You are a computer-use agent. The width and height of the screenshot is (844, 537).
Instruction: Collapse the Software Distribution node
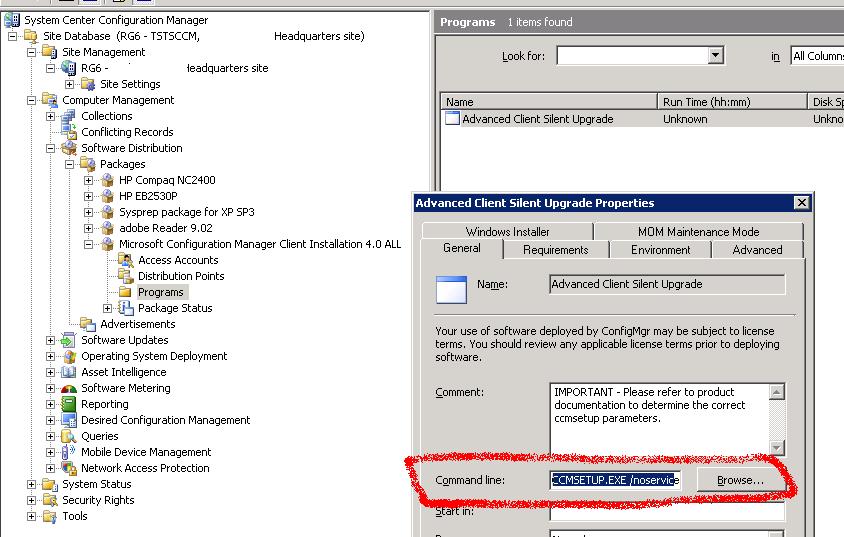[x=51, y=149]
